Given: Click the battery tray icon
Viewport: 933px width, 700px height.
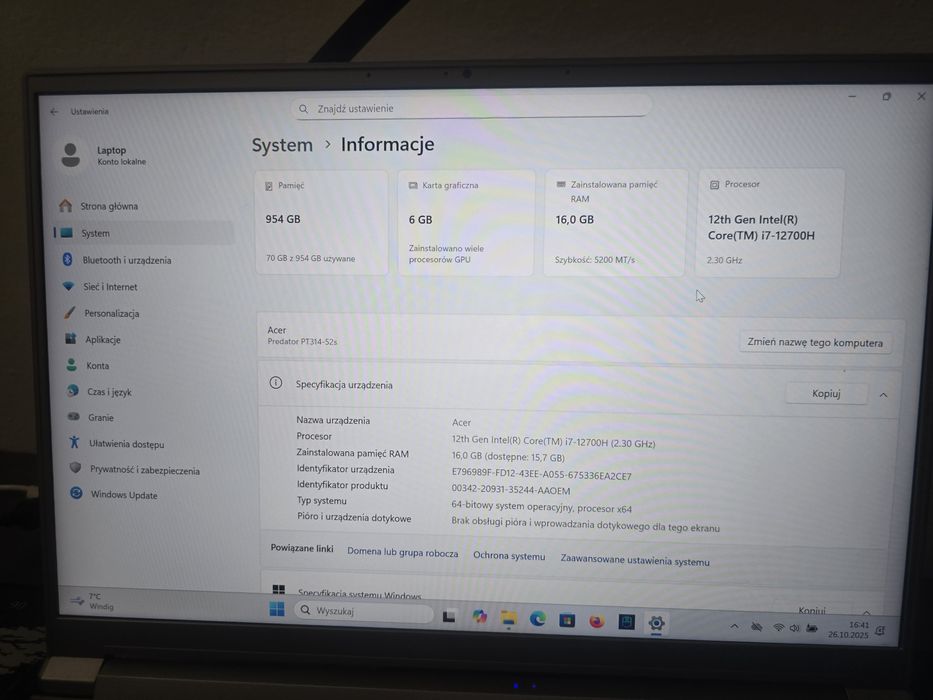Looking at the screenshot, I should point(812,629).
